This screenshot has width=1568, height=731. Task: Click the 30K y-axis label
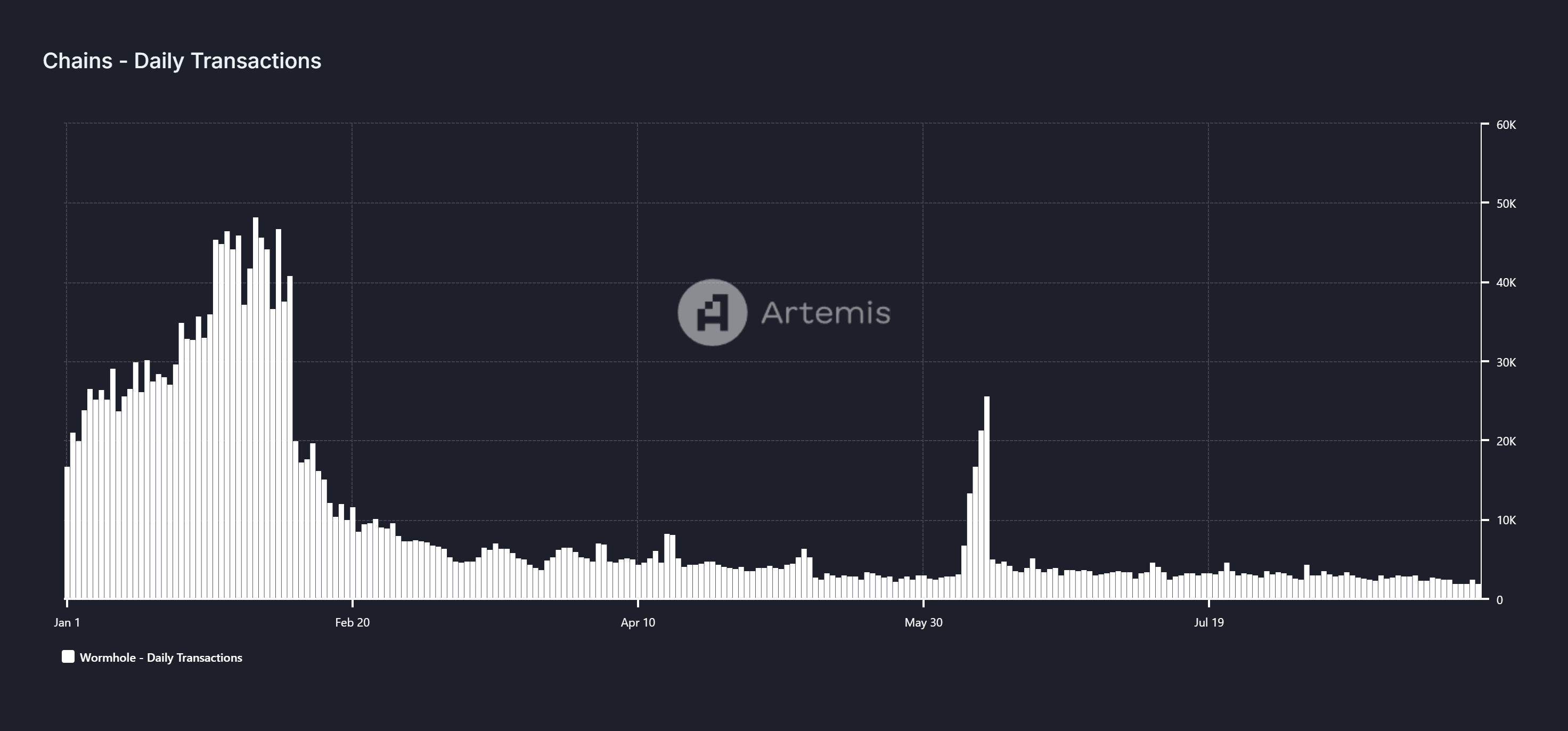tap(1506, 362)
